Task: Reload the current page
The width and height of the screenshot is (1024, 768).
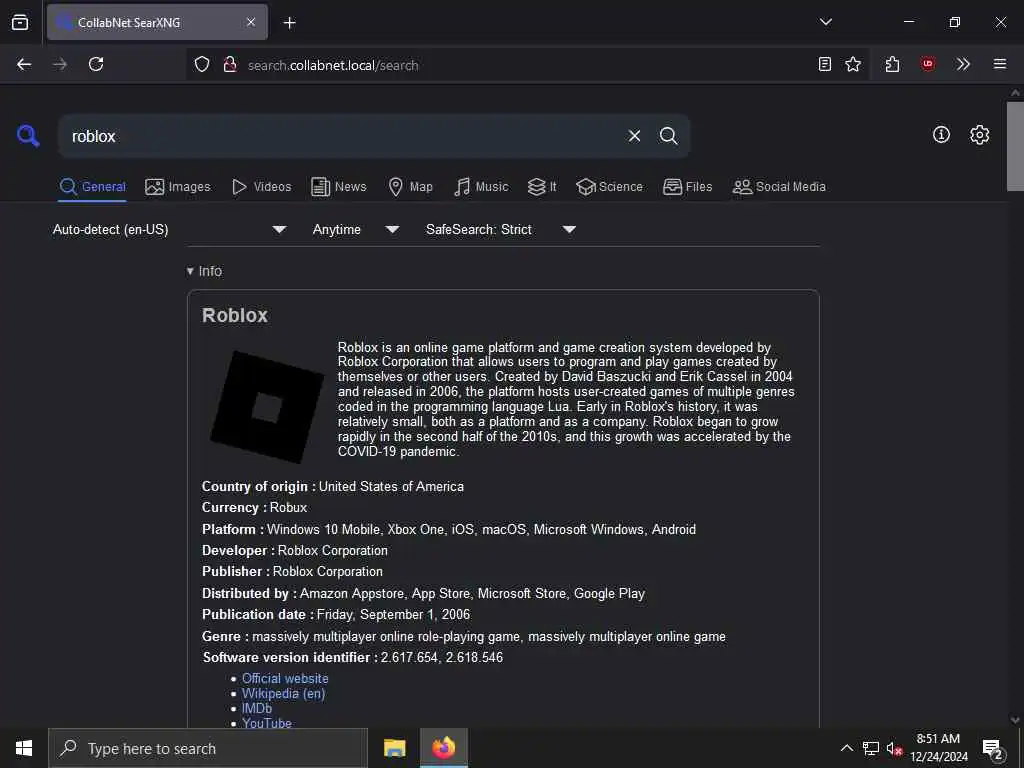Action: point(96,64)
